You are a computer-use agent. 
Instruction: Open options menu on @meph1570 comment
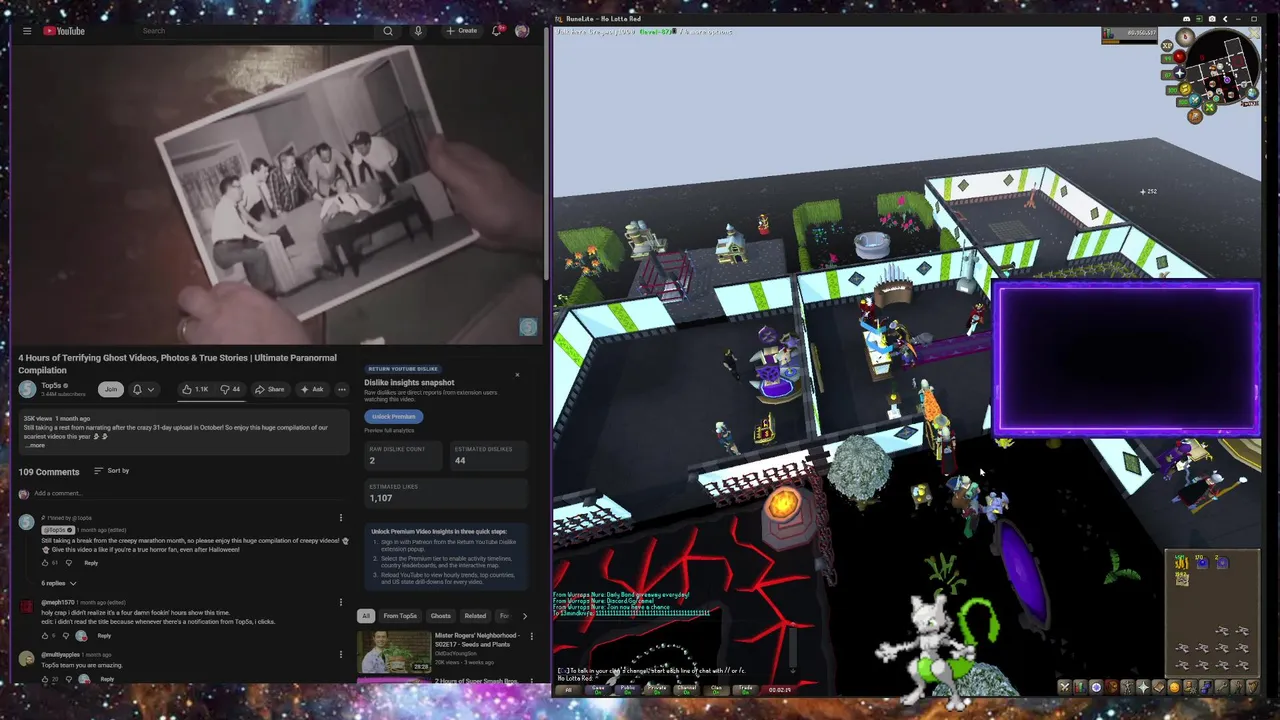point(340,602)
